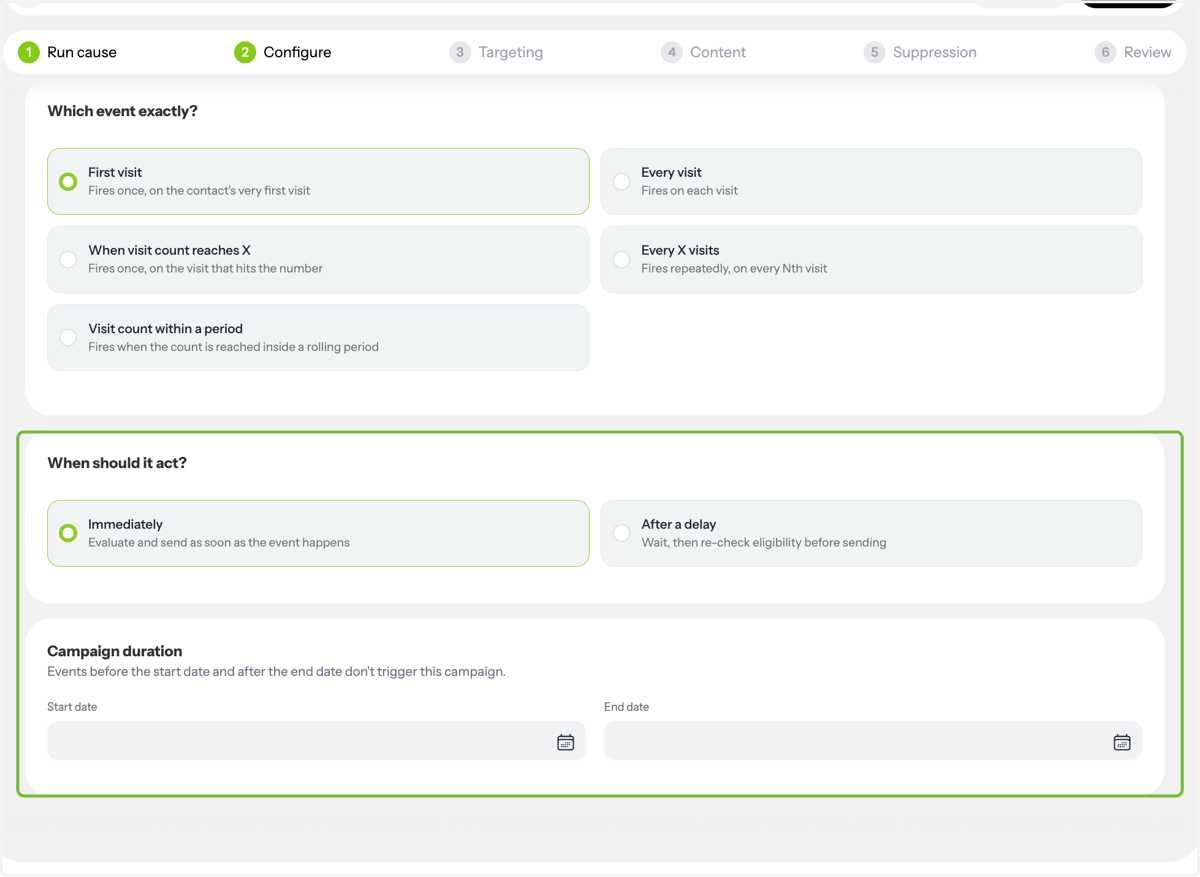Click the "When should it act?" heading
The image size is (1200, 877).
click(117, 463)
